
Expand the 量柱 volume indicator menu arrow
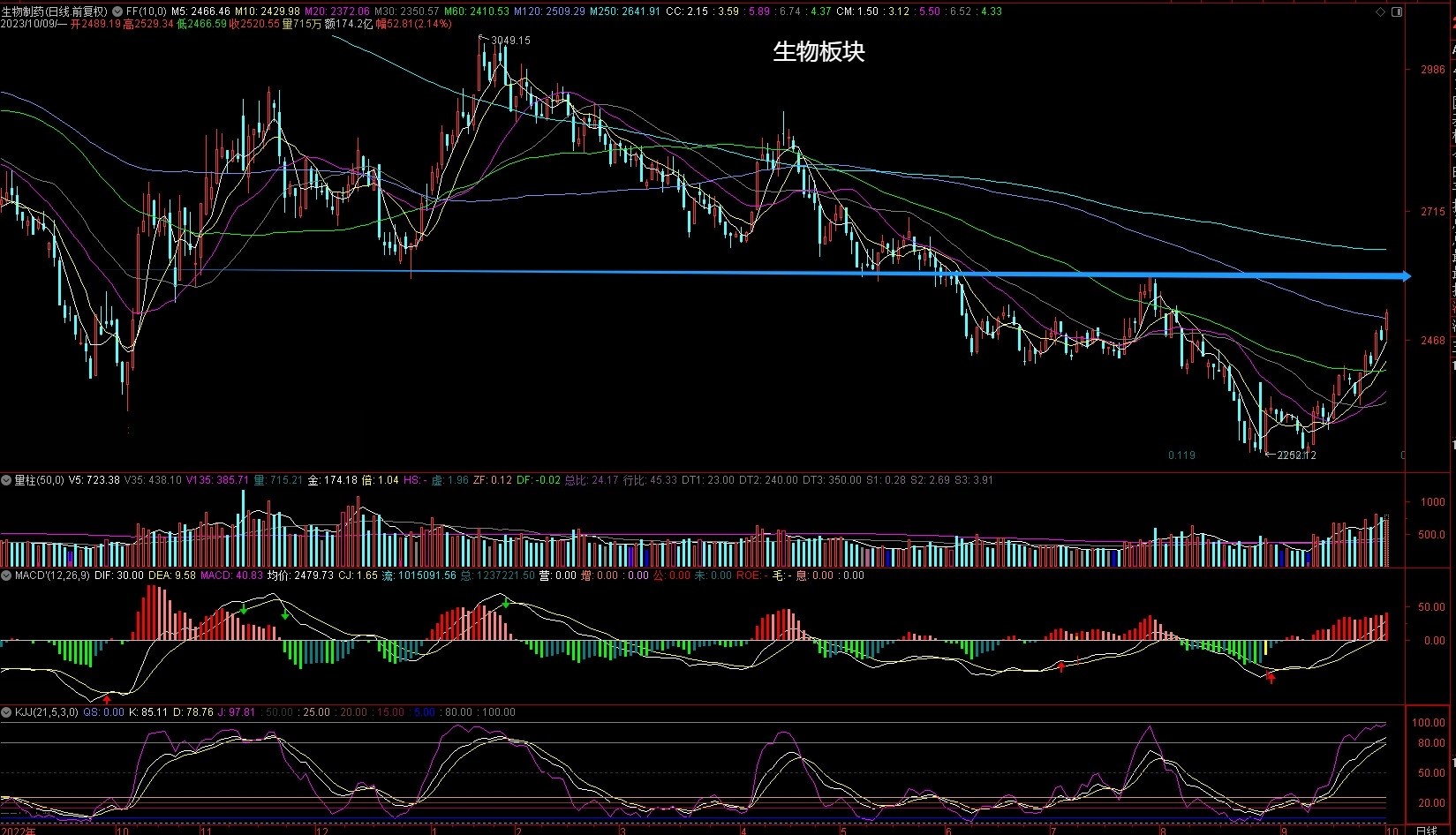(6, 480)
